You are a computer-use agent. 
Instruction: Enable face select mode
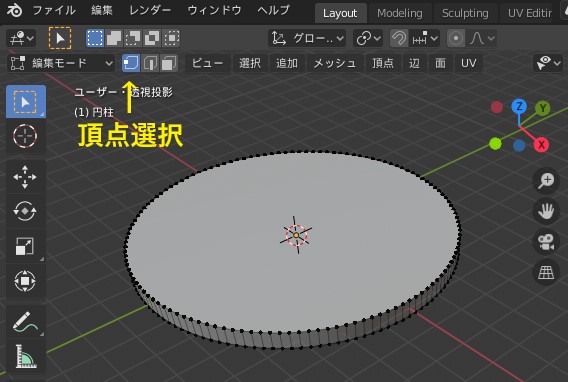pyautogui.click(x=169, y=63)
